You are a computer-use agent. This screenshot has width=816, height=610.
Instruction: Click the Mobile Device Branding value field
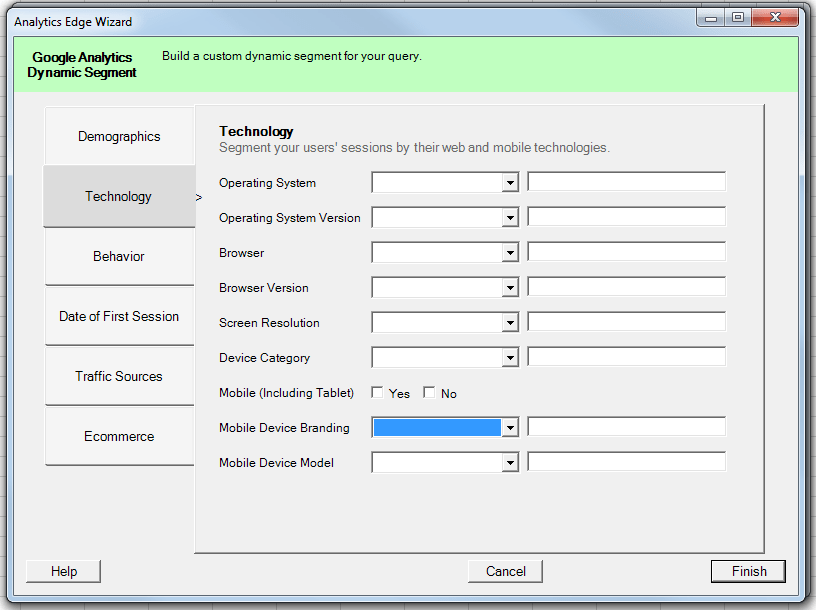(626, 428)
